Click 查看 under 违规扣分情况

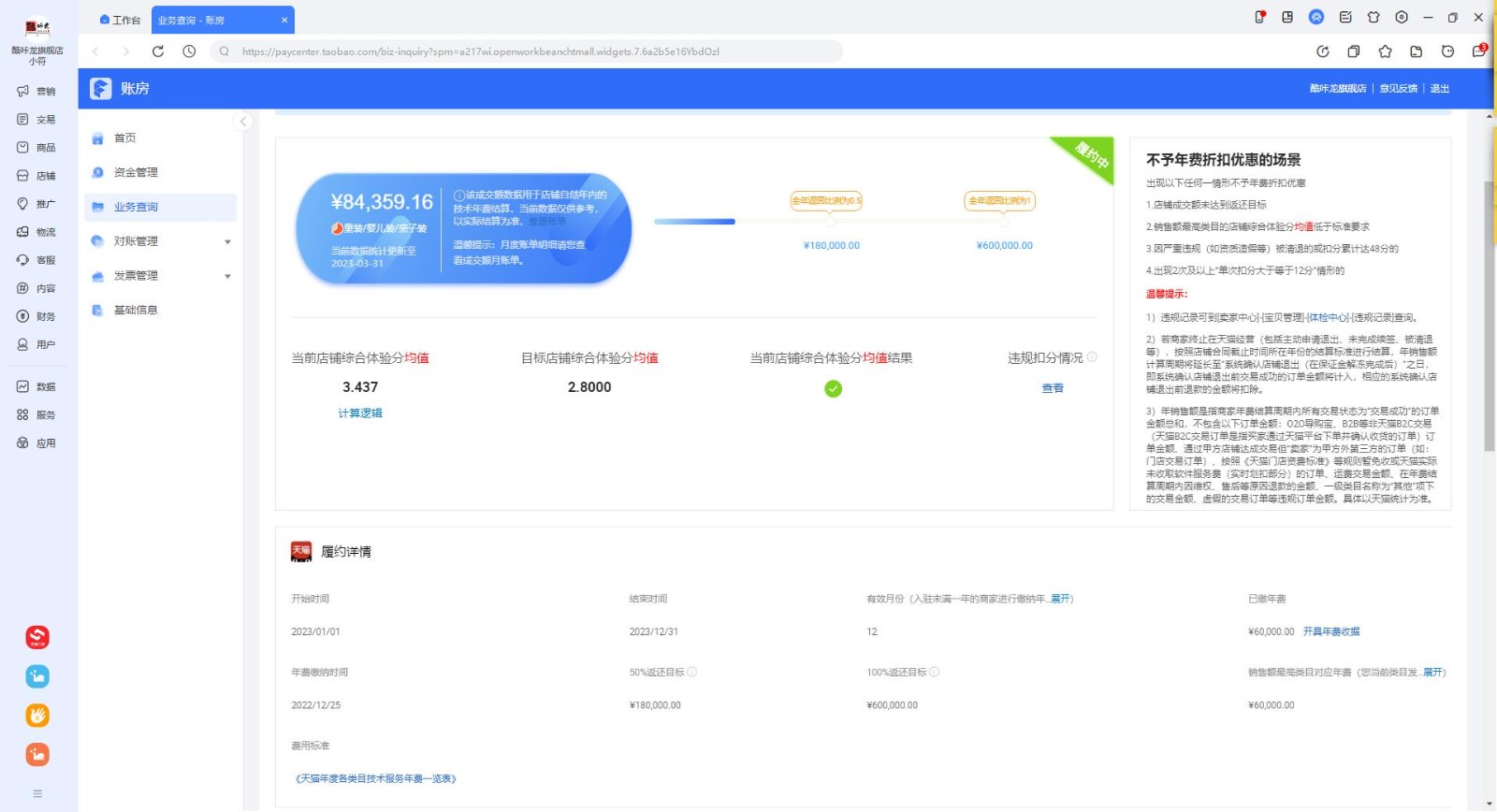click(x=1053, y=388)
